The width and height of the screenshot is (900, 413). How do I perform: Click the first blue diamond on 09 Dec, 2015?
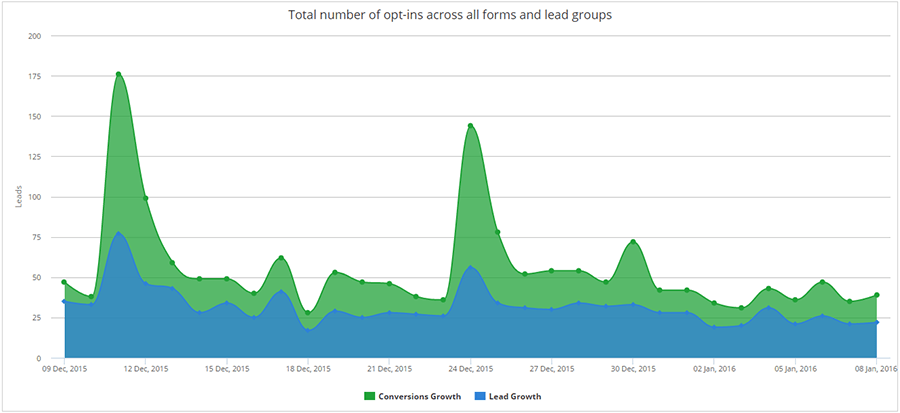click(x=64, y=301)
